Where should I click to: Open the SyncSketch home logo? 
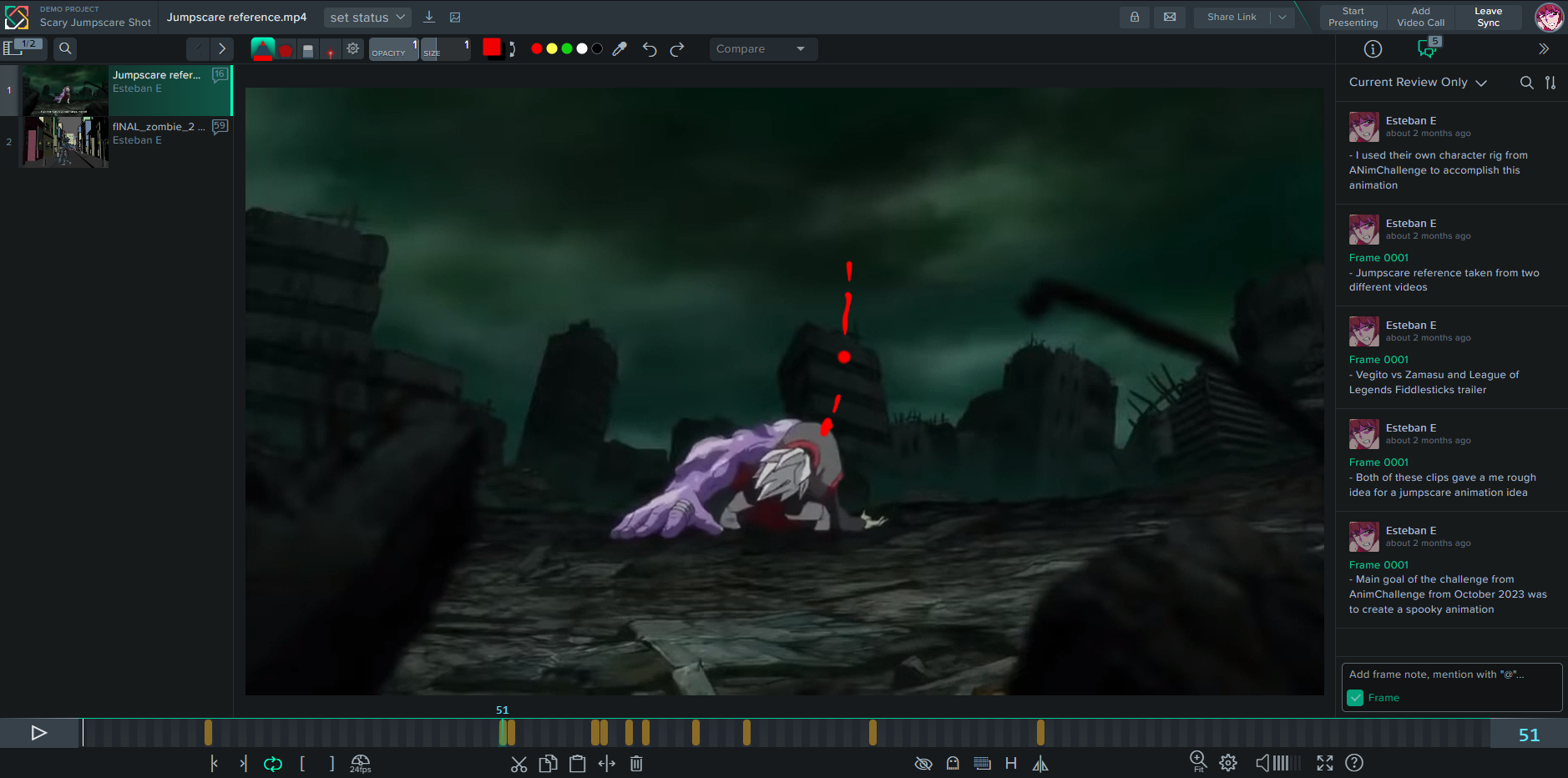click(17, 17)
